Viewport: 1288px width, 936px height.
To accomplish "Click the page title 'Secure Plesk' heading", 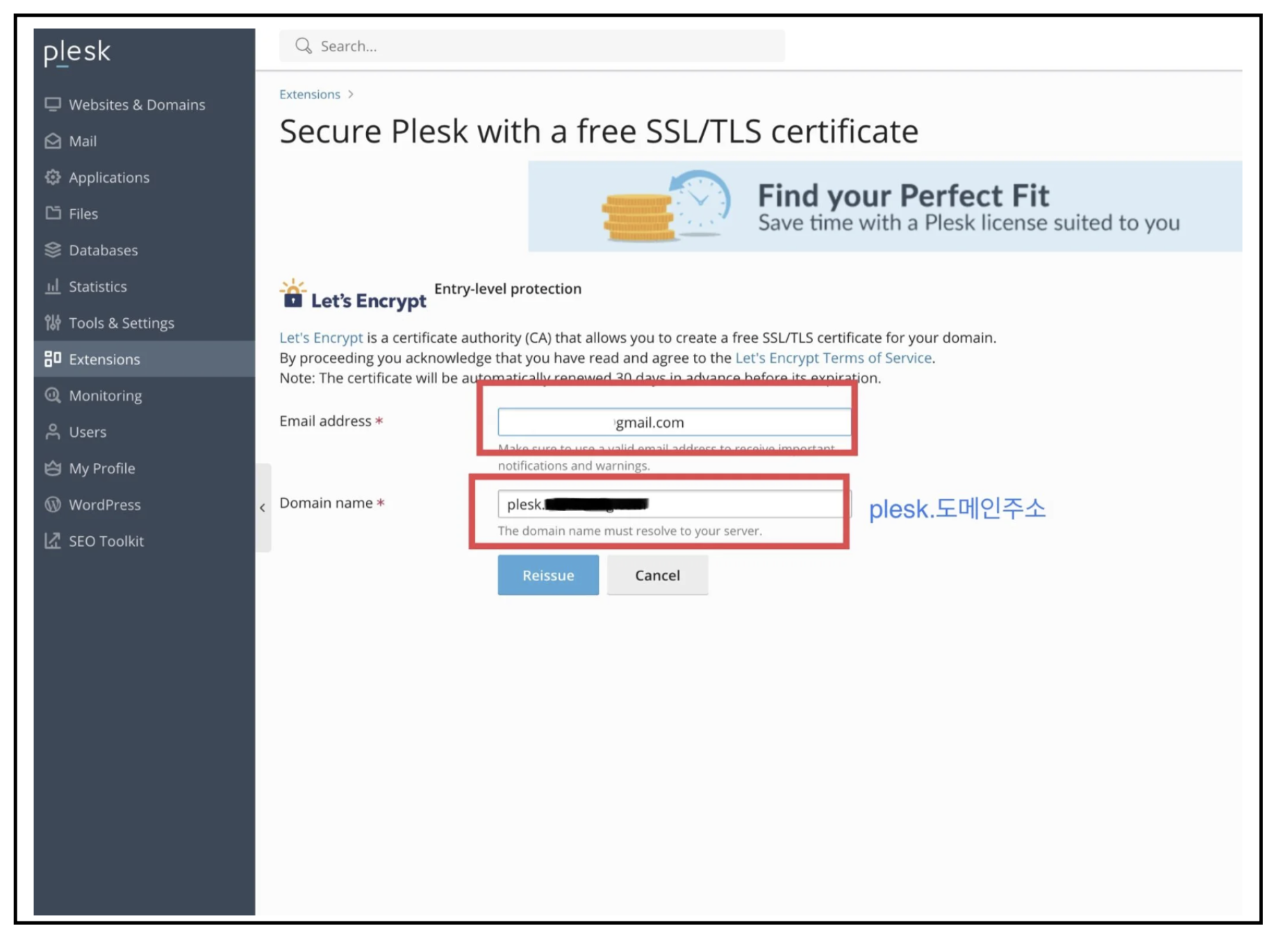I will 599,131.
